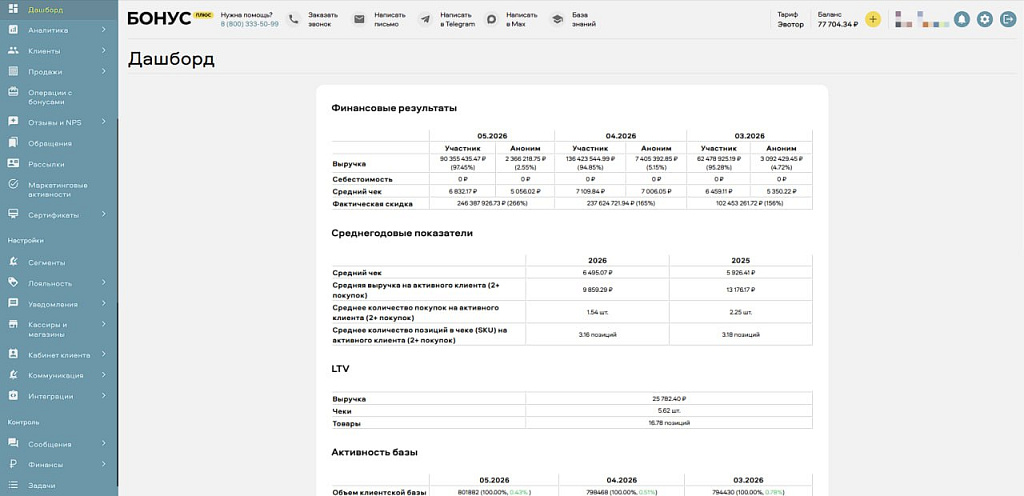Screen dimensions: 1024x496
Task: Open Маркетинговые активности menu item
Action: tap(59, 189)
